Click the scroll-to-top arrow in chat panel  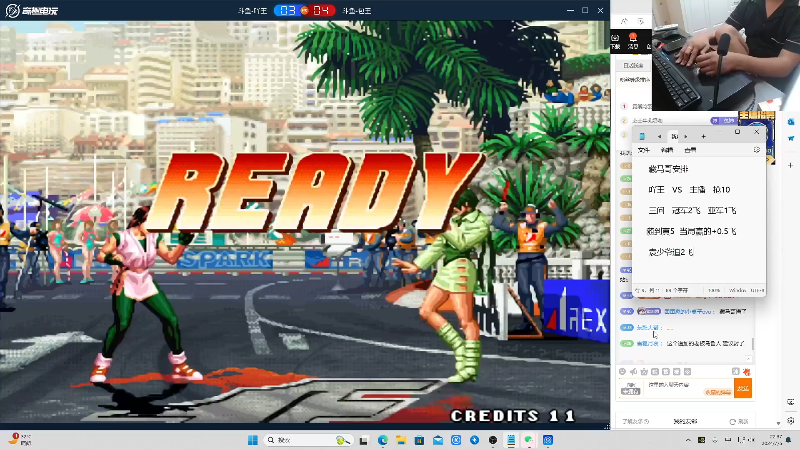pos(748,359)
